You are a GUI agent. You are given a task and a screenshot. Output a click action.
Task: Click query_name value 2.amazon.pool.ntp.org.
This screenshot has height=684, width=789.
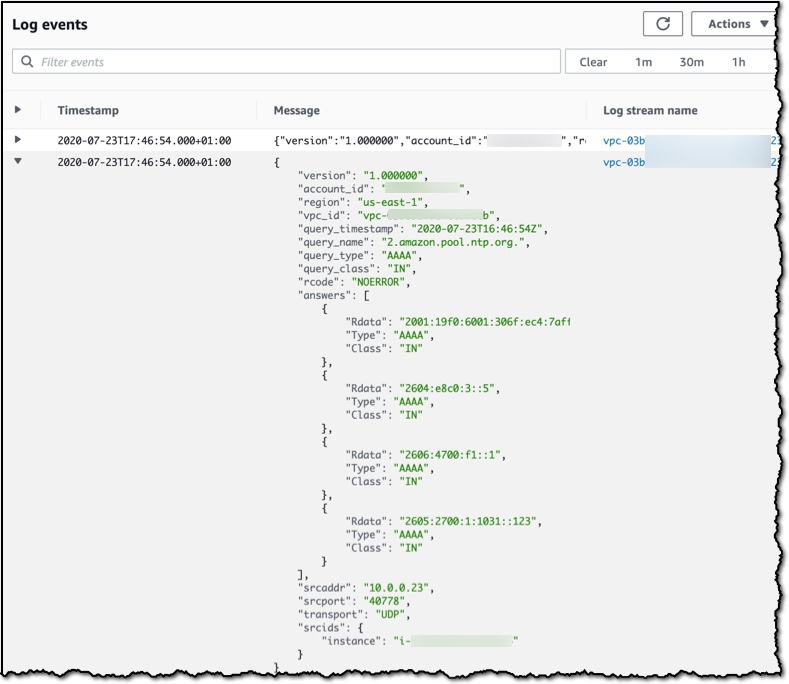point(455,242)
